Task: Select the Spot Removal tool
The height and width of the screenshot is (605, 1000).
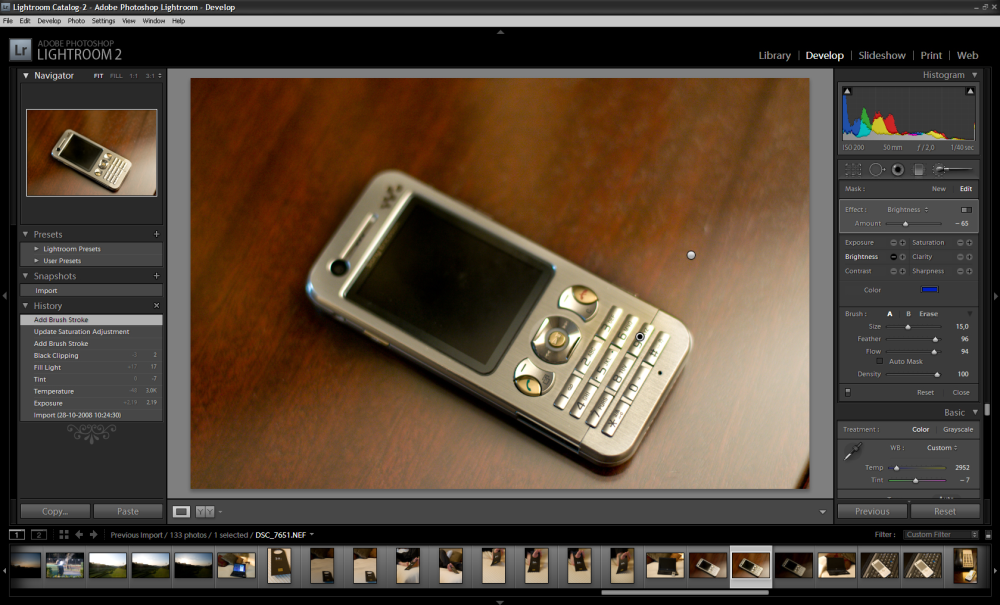Action: (x=876, y=170)
